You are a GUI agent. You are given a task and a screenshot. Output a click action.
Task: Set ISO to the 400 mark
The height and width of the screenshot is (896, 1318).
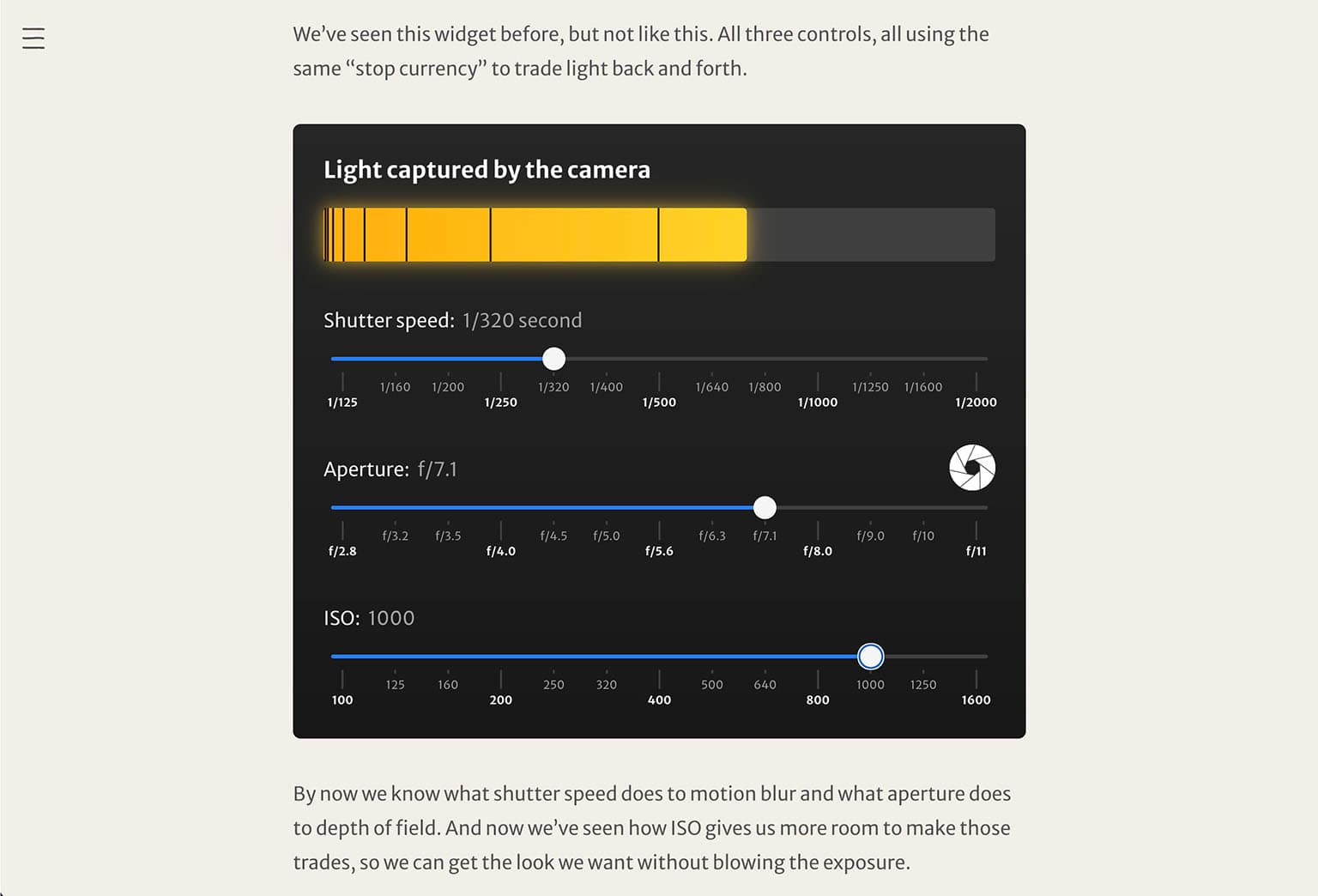click(659, 699)
